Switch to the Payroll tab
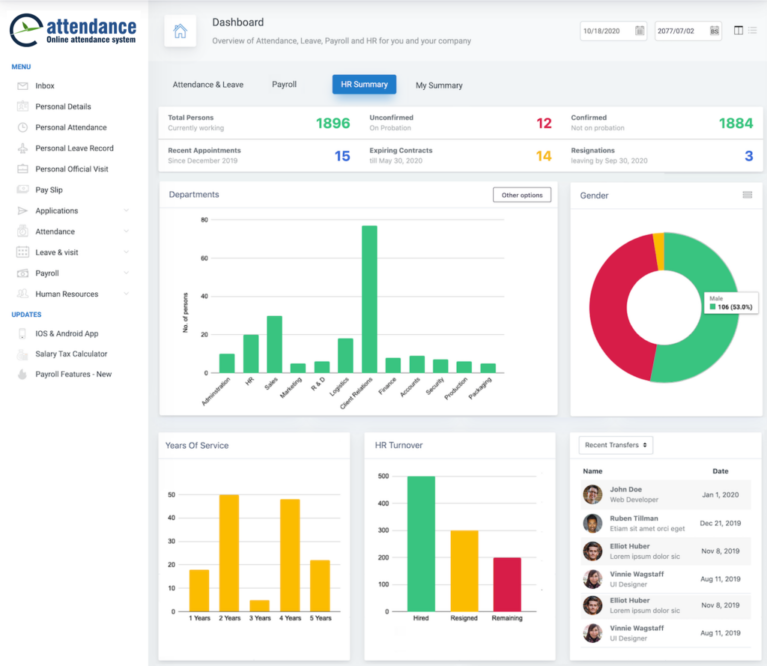Viewport: 767px width, 666px height. pos(284,85)
